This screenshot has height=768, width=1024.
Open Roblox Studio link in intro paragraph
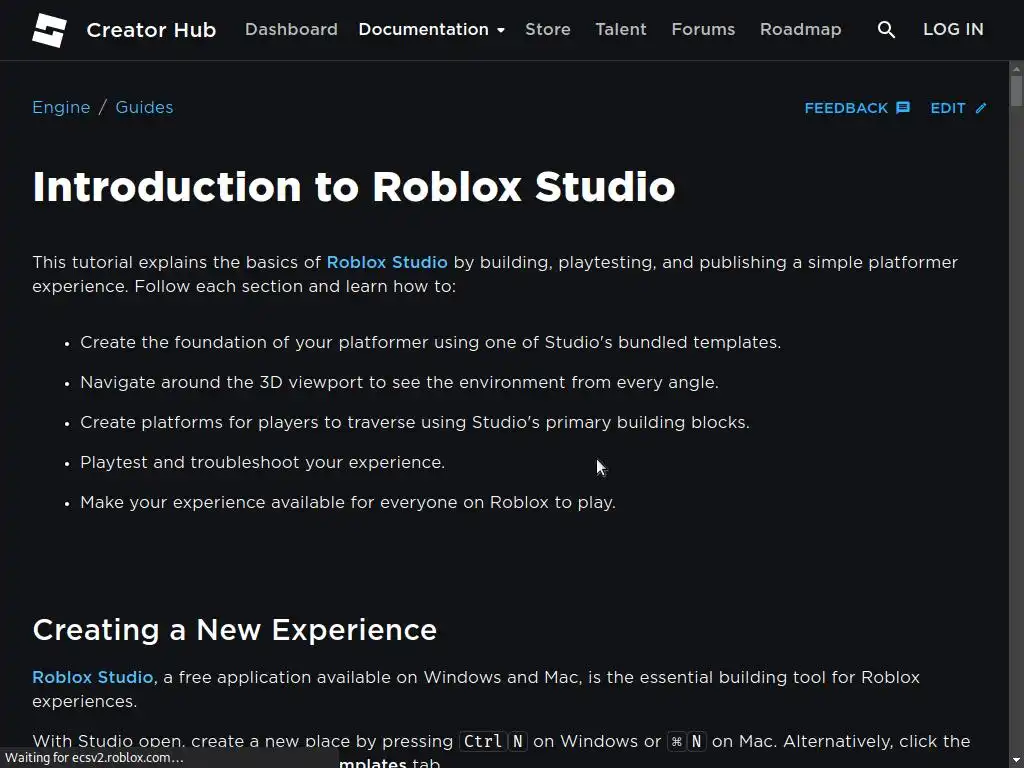click(x=387, y=263)
